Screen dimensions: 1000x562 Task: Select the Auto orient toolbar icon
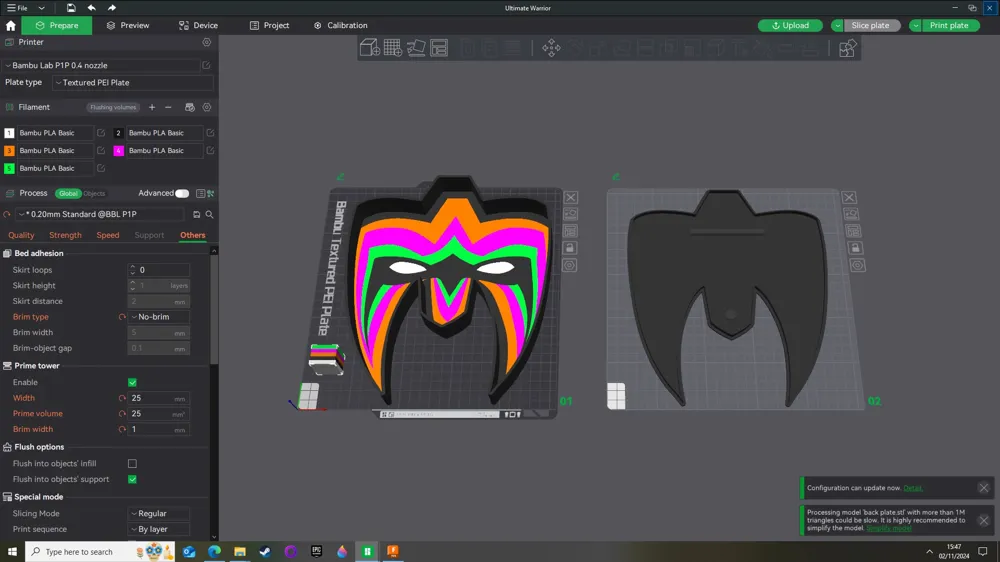pos(416,48)
